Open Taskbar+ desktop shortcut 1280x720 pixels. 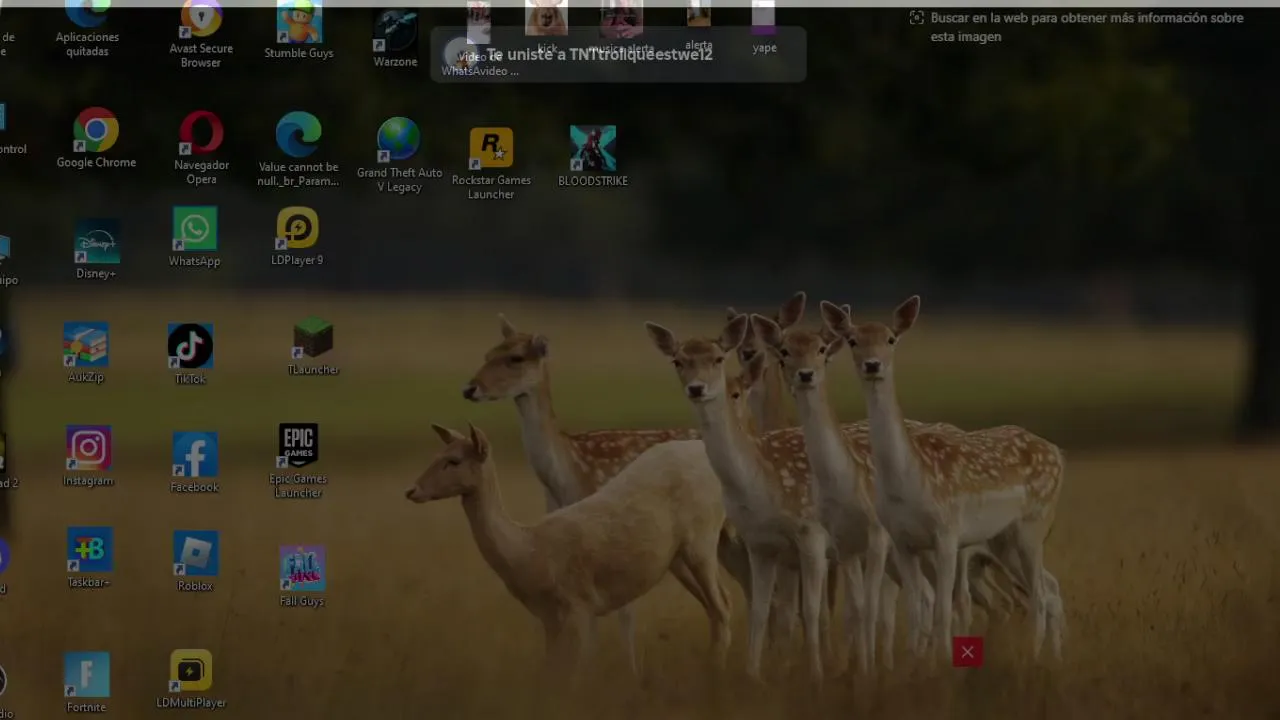coord(89,558)
